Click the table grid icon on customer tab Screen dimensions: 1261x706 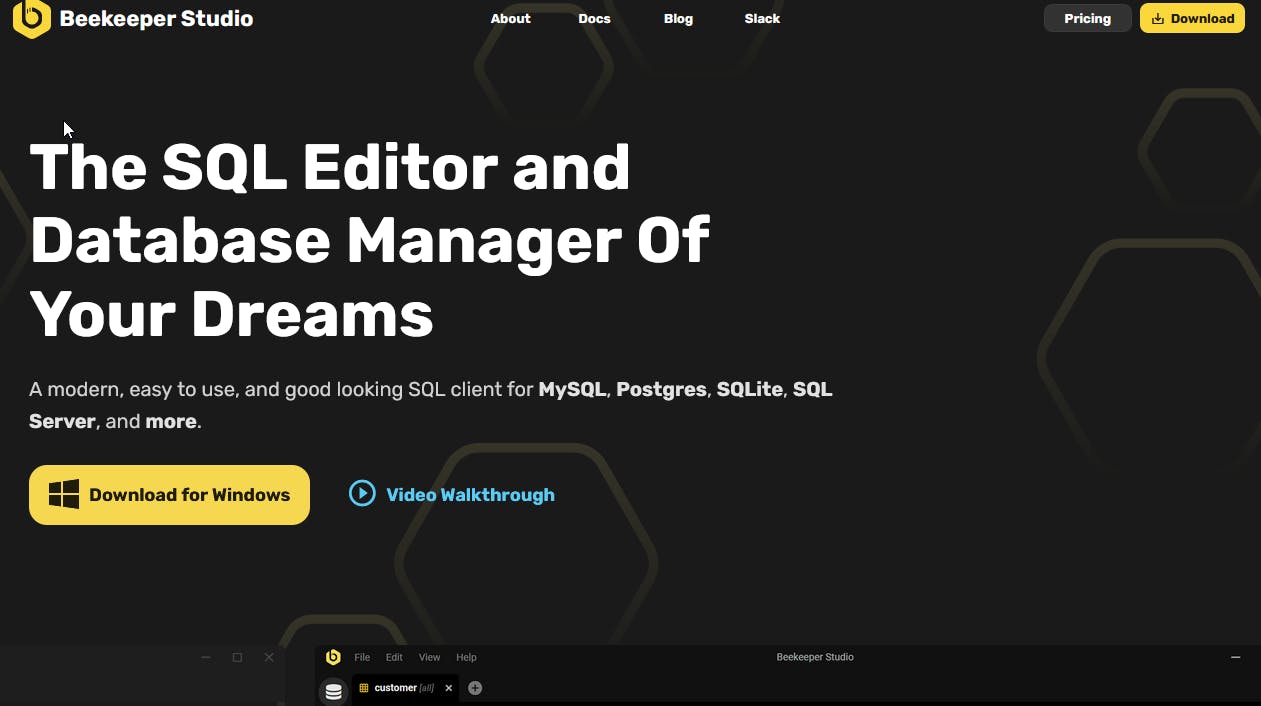(x=364, y=688)
